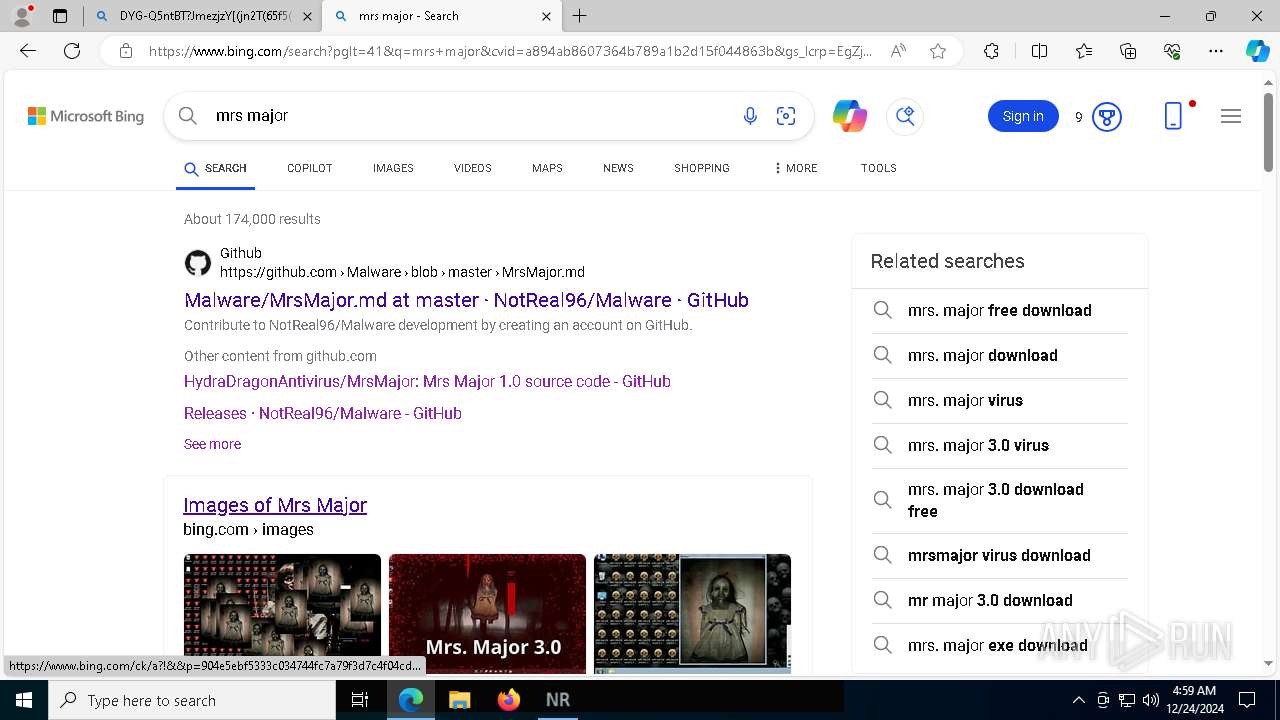
Task: Expand 'See more' GitHub results
Action: click(212, 444)
